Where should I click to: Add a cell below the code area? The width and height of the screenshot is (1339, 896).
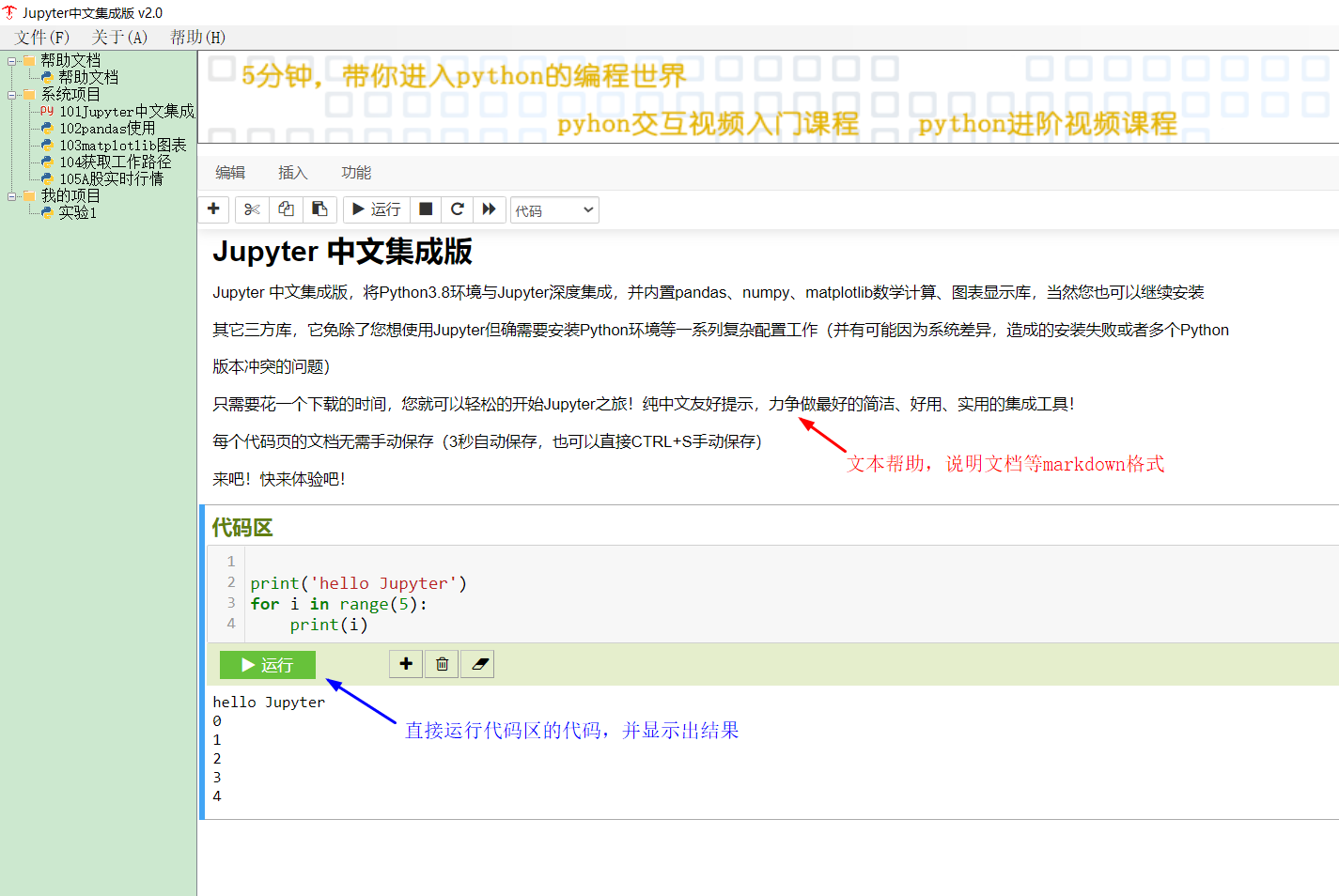point(406,664)
